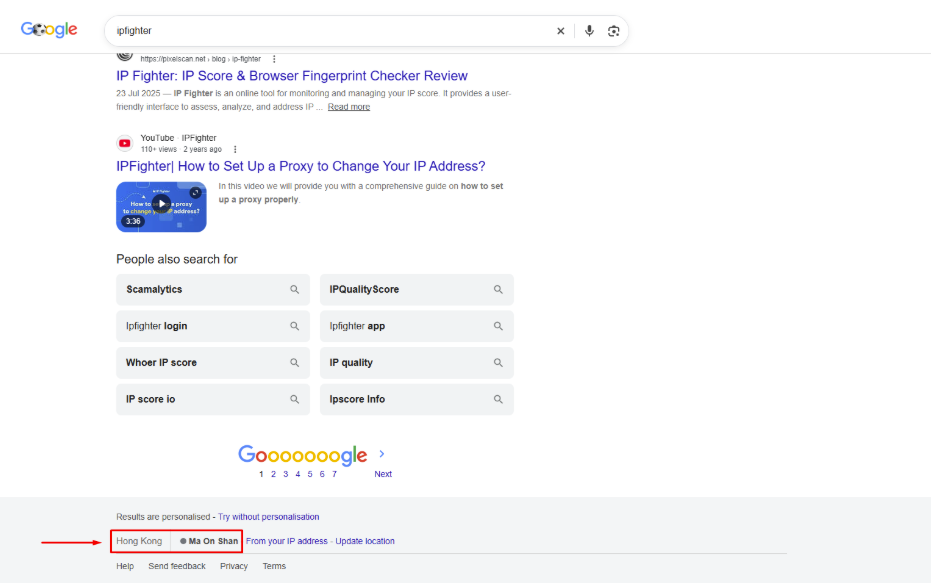Open more options for the pixelscan result
The width and height of the screenshot is (931, 583).
274,59
